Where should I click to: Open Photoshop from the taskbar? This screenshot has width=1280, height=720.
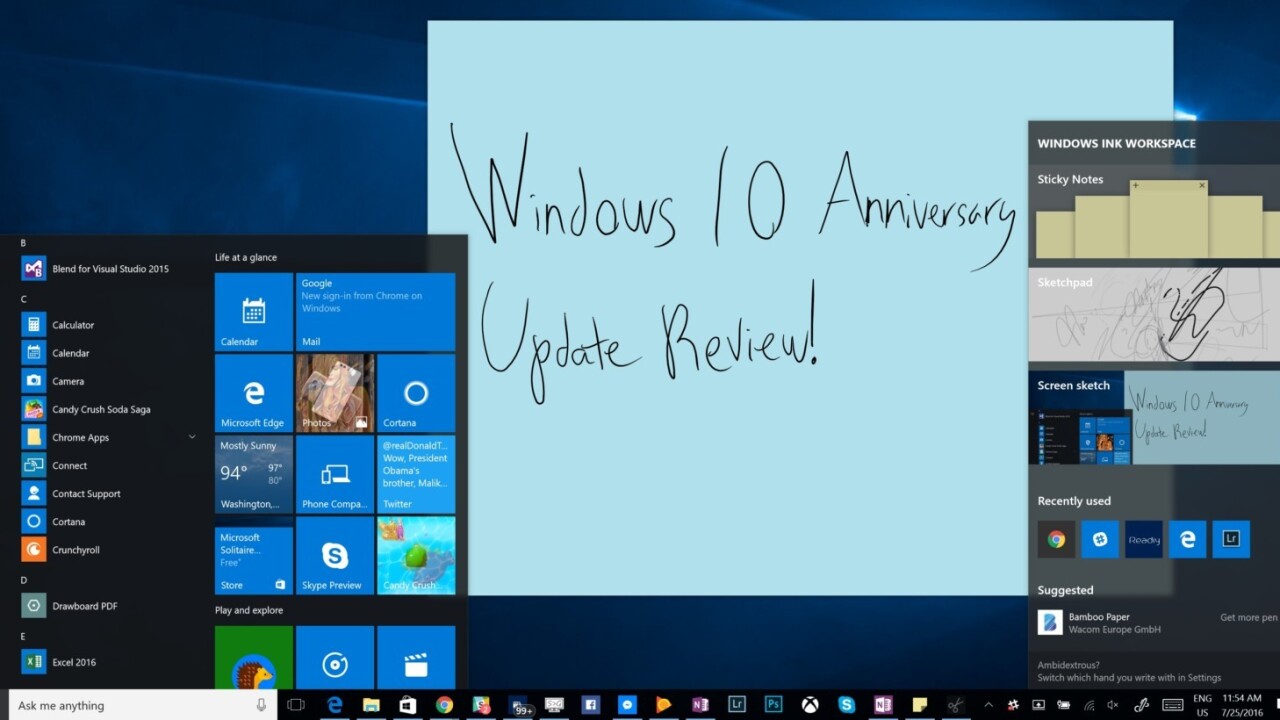[x=773, y=705]
